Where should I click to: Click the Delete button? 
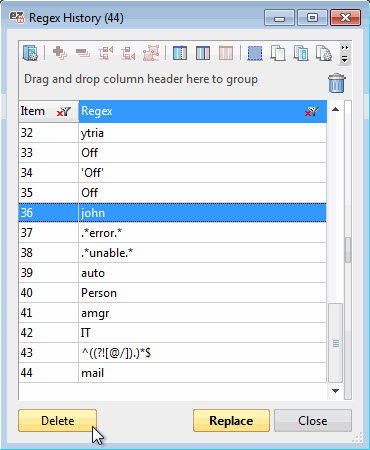point(58,421)
